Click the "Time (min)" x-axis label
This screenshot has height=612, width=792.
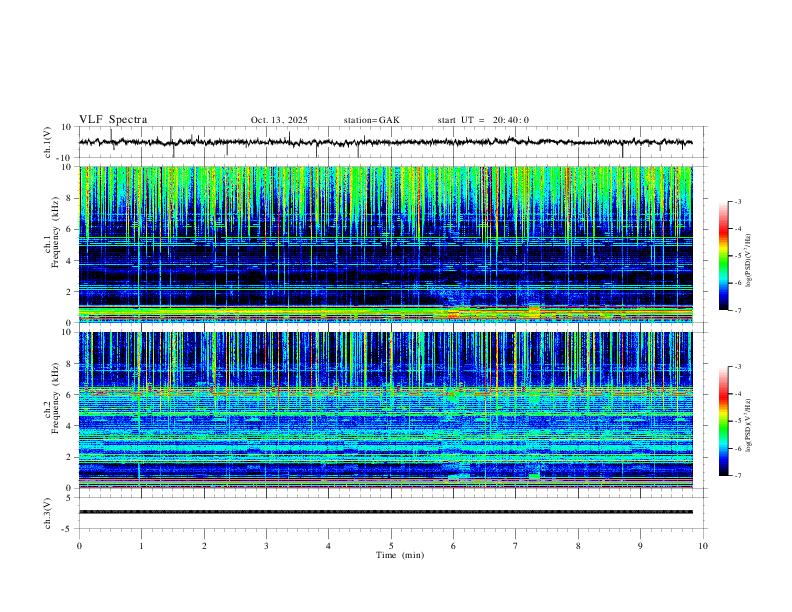click(x=400, y=555)
